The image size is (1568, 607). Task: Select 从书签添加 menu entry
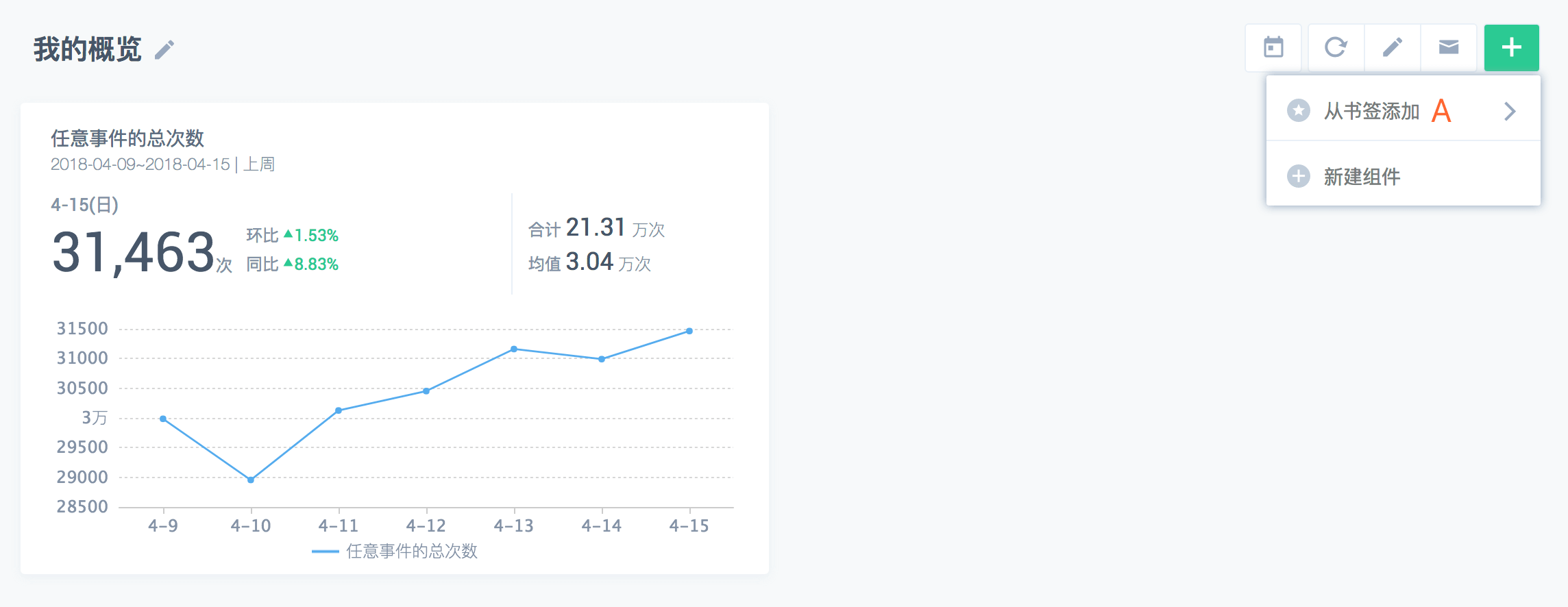(x=1371, y=111)
